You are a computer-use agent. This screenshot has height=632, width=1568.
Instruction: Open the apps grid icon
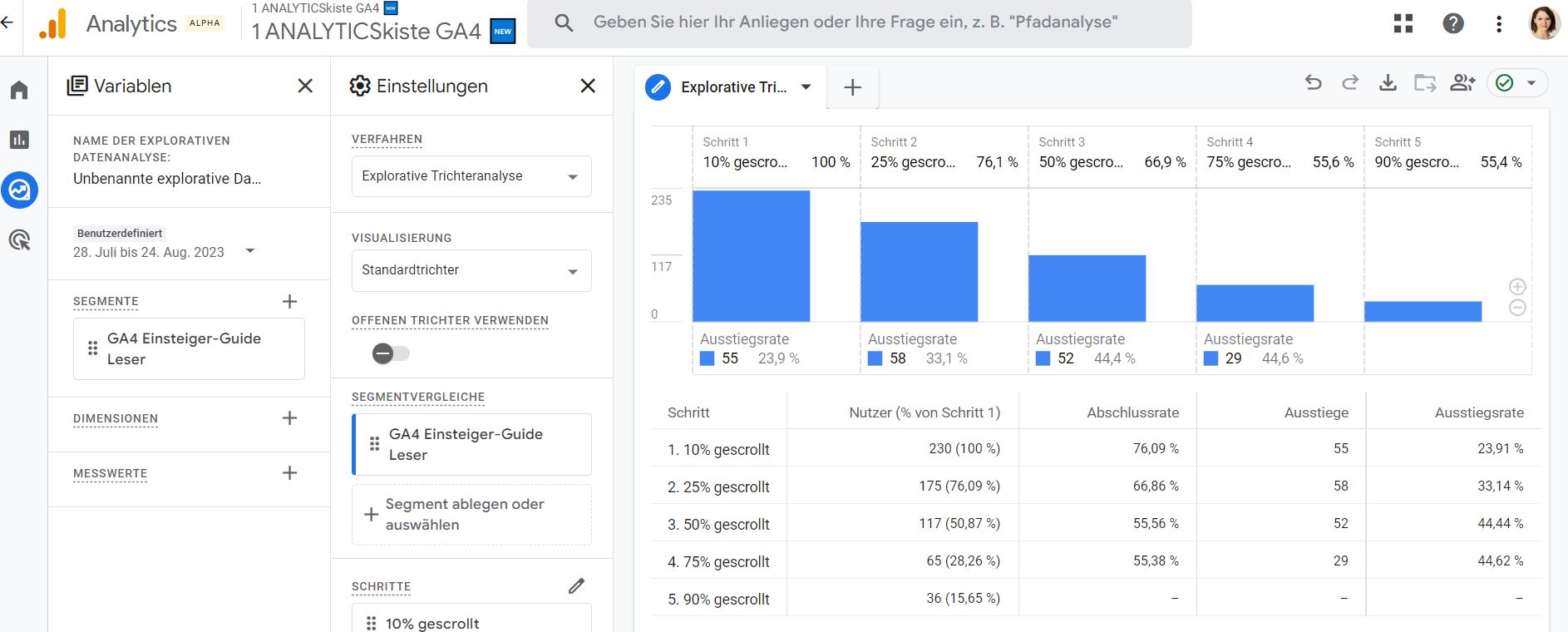1403,23
